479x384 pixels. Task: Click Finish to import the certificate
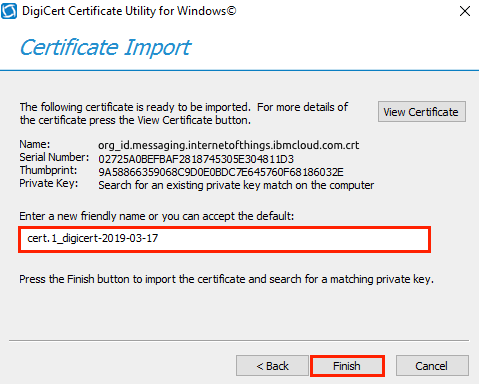pos(347,366)
